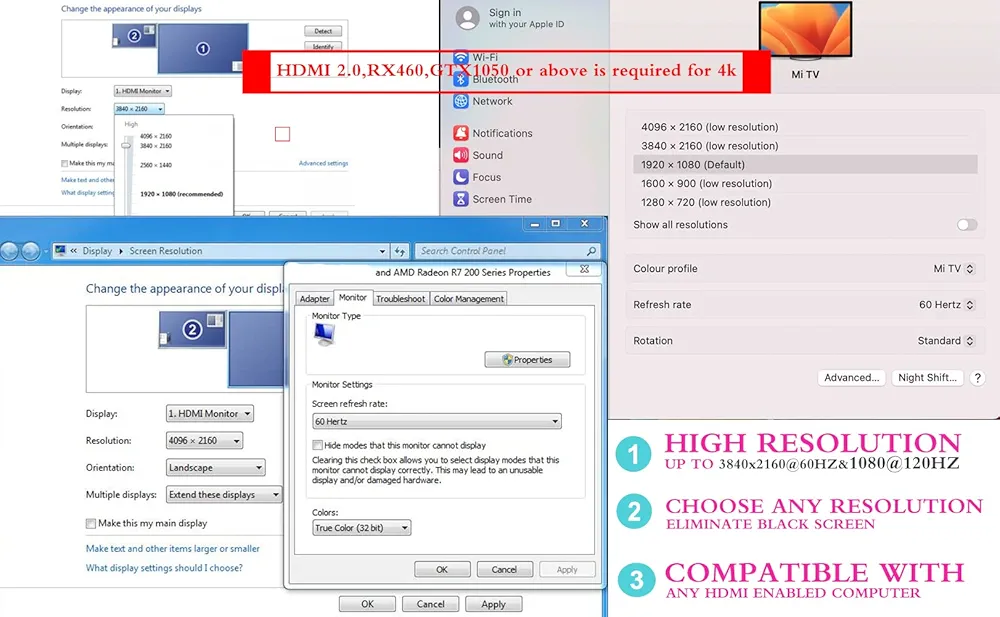Expand the Screen refresh rate 60 Hertz dropdown
Viewport: 1000px width, 617px height.
pyautogui.click(x=436, y=422)
